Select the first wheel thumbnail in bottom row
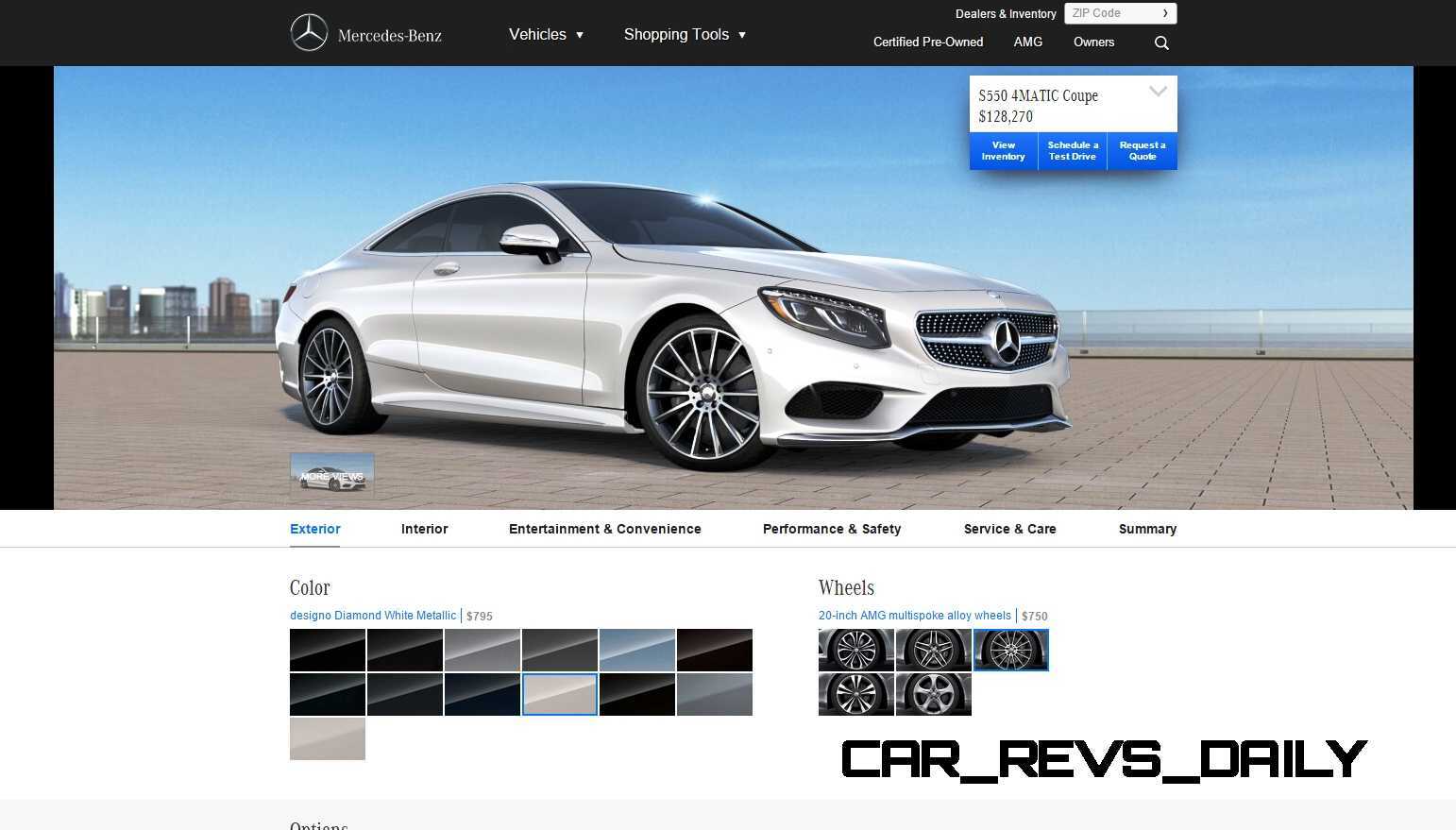This screenshot has width=1456, height=830. point(856,695)
